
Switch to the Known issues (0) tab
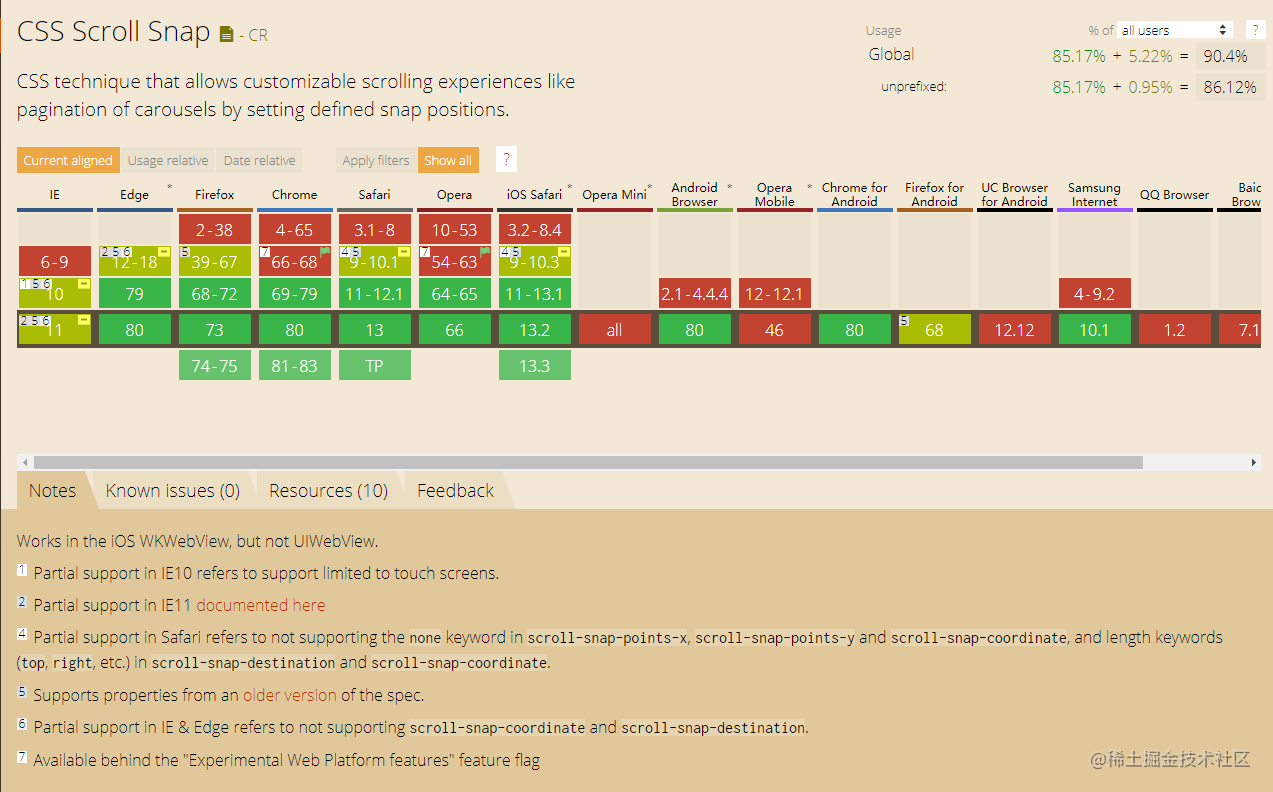(173, 490)
